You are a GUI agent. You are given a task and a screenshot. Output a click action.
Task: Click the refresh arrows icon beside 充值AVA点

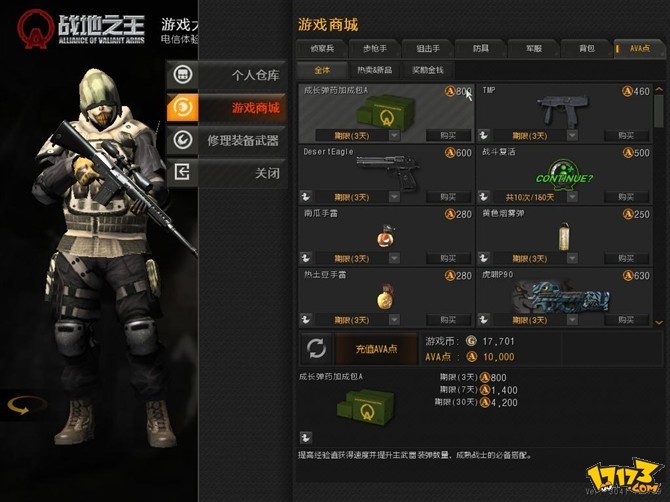[317, 349]
